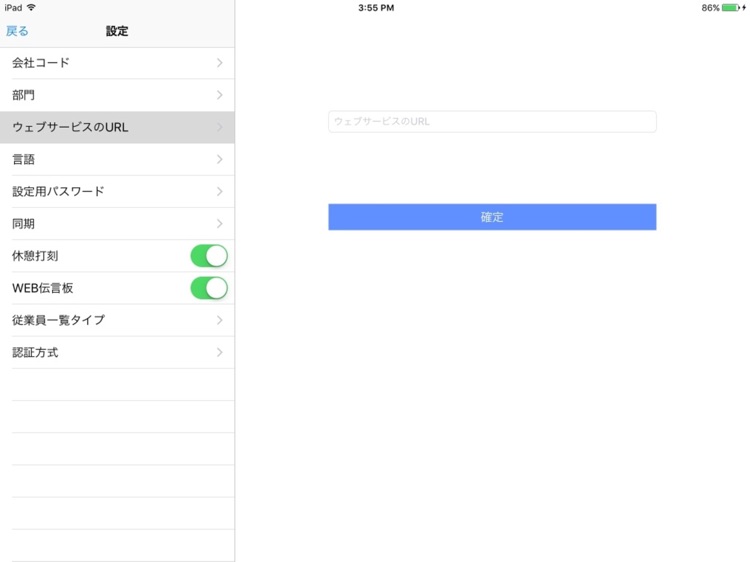Tap the 3:55 PM clock
750x562 pixels.
(376, 8)
